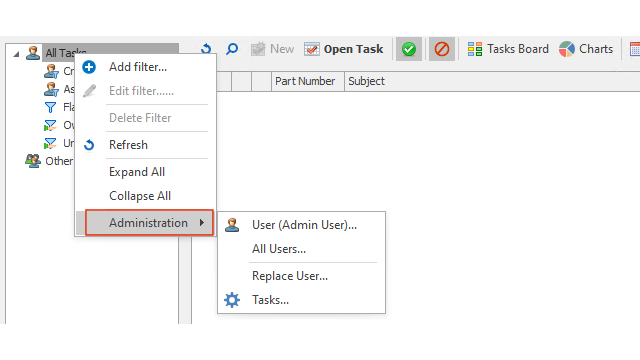
Task: Select the funnel filter tree item icon
Action: (x=50, y=107)
